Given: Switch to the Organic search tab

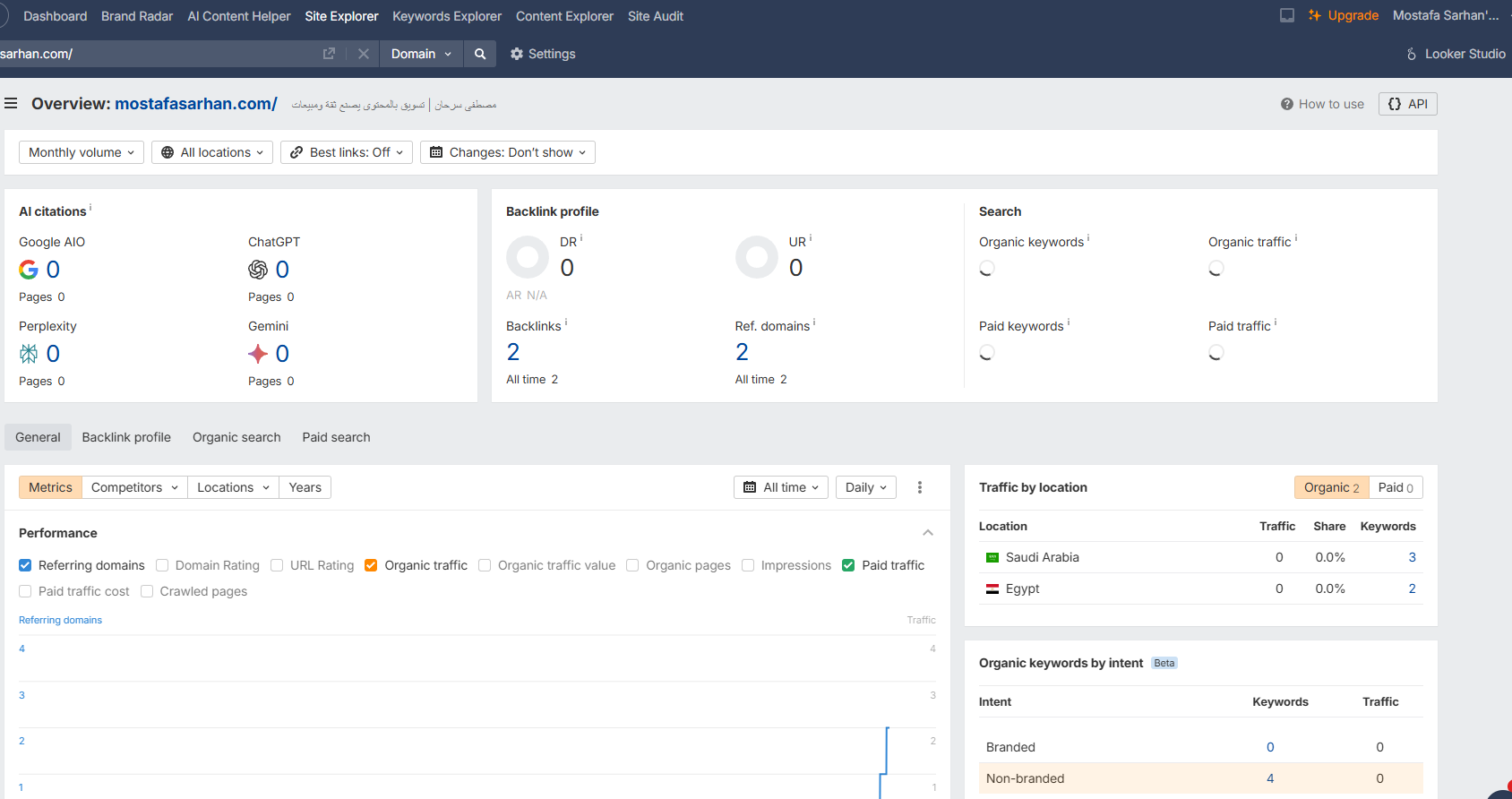Looking at the screenshot, I should (236, 437).
